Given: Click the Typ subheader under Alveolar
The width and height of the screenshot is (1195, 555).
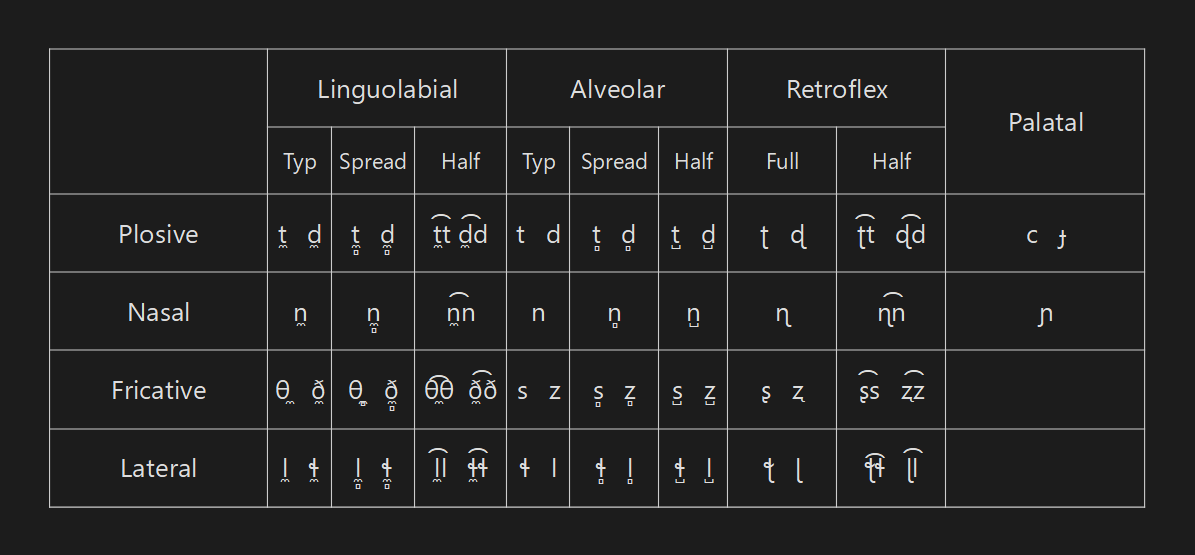Looking at the screenshot, I should coord(538,161).
